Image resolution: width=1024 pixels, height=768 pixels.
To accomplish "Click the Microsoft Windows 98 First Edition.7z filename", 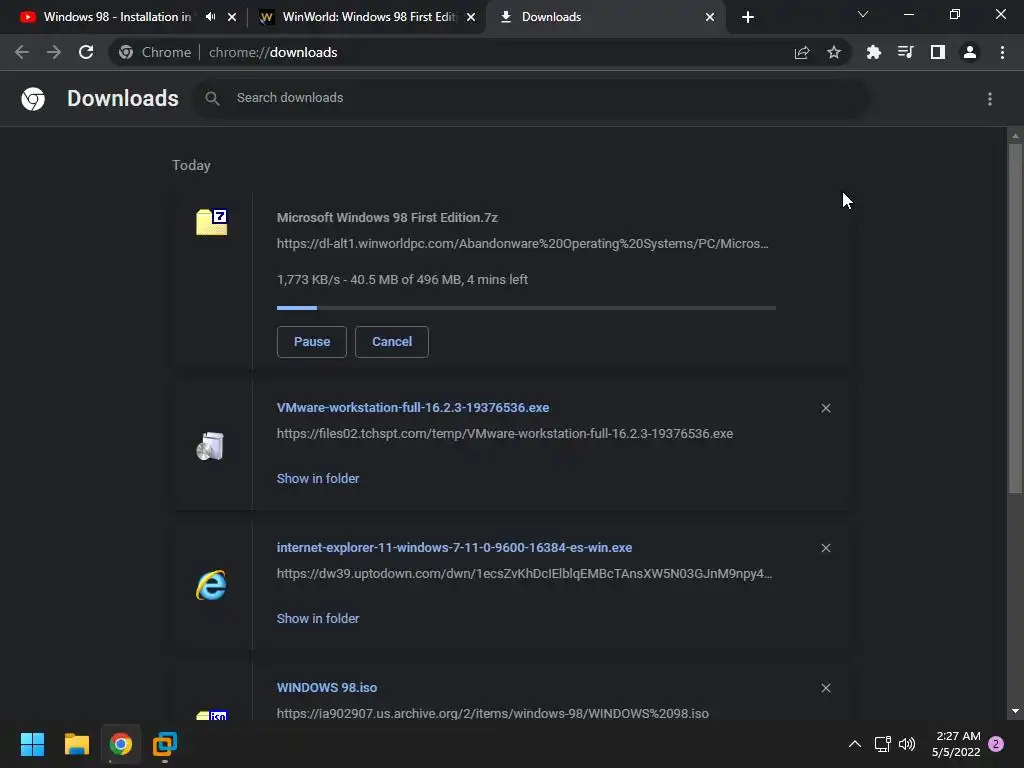I will click(387, 217).
